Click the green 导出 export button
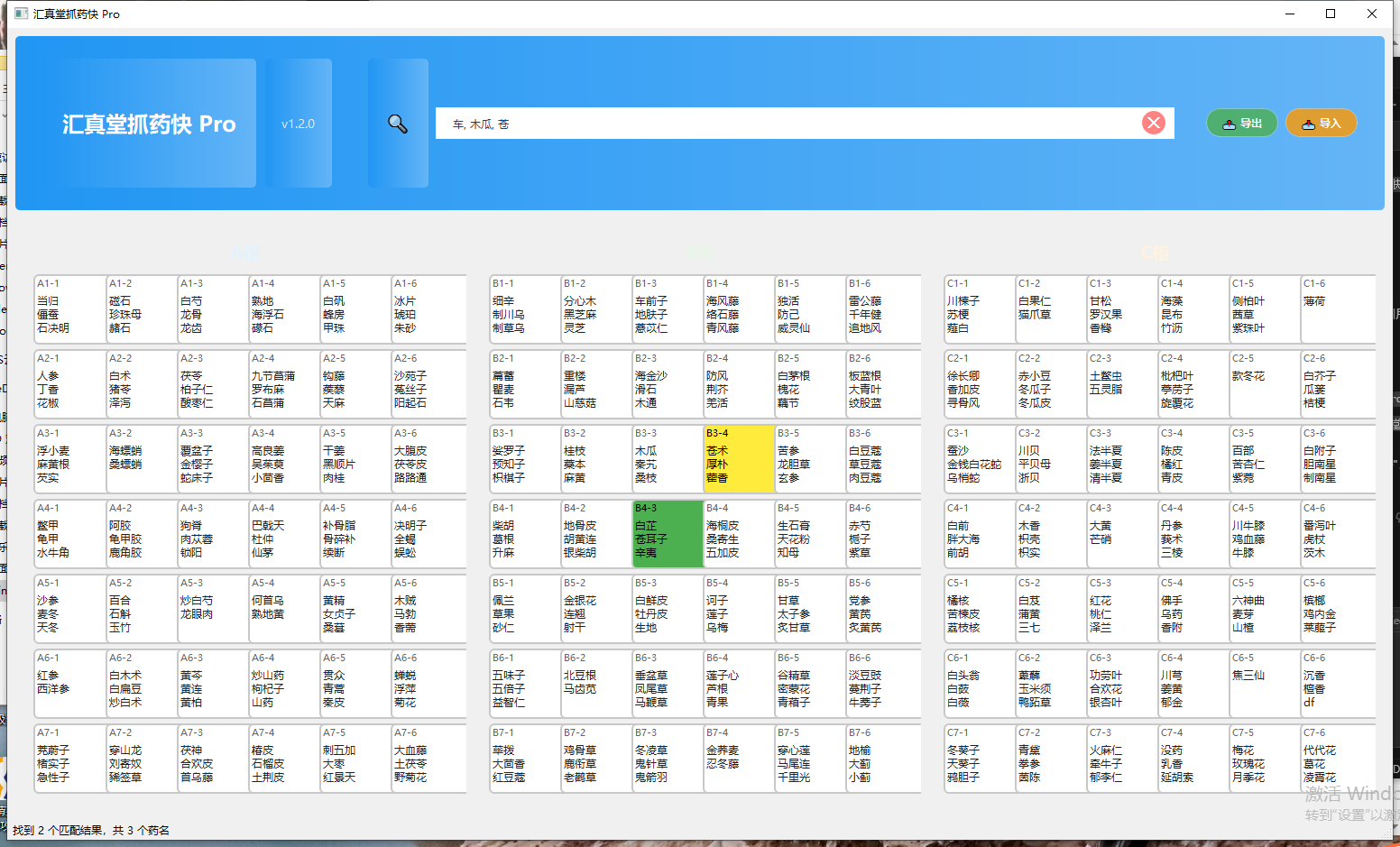 [1241, 124]
